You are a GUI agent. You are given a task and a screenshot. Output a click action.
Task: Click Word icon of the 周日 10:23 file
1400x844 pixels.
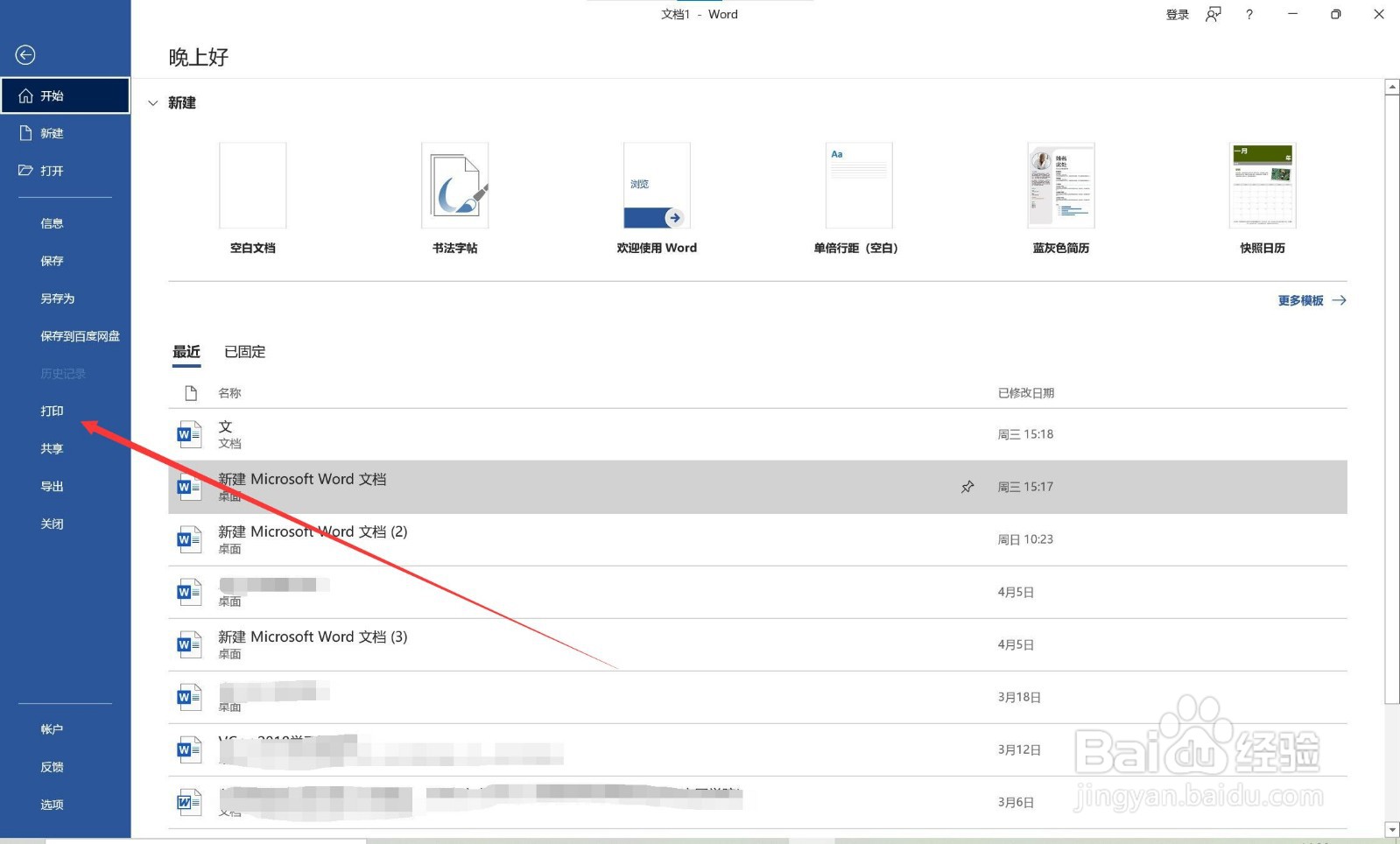pyautogui.click(x=189, y=539)
